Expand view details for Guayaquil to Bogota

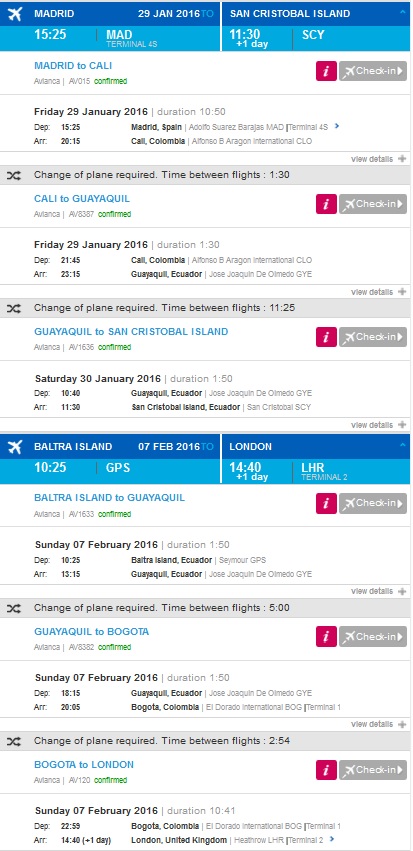[x=378, y=725]
